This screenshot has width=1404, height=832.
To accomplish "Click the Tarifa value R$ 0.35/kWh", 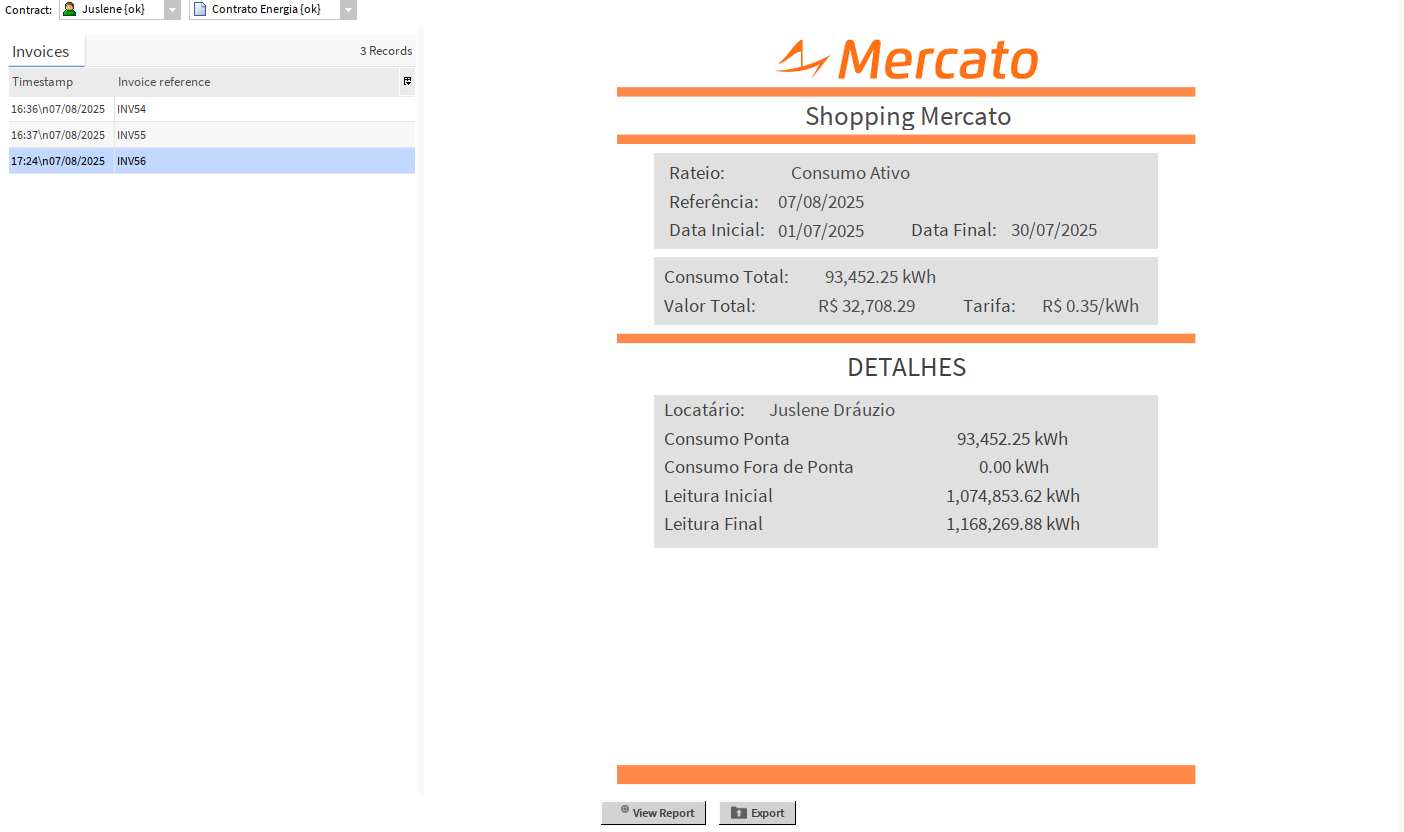I will 1090,306.
